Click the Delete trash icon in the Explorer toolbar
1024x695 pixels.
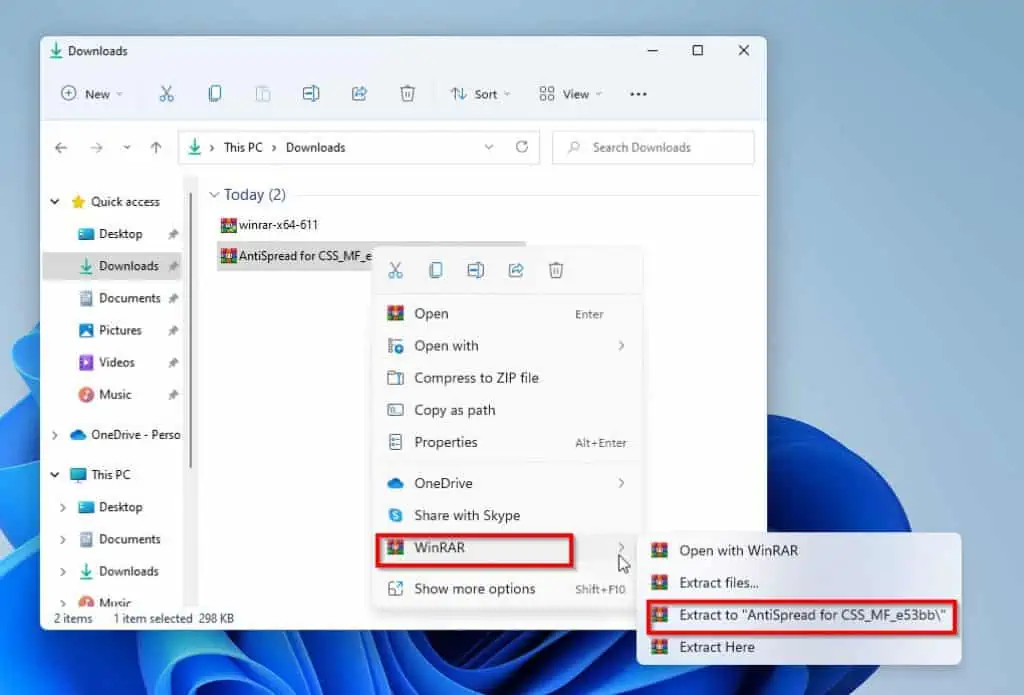coord(408,94)
